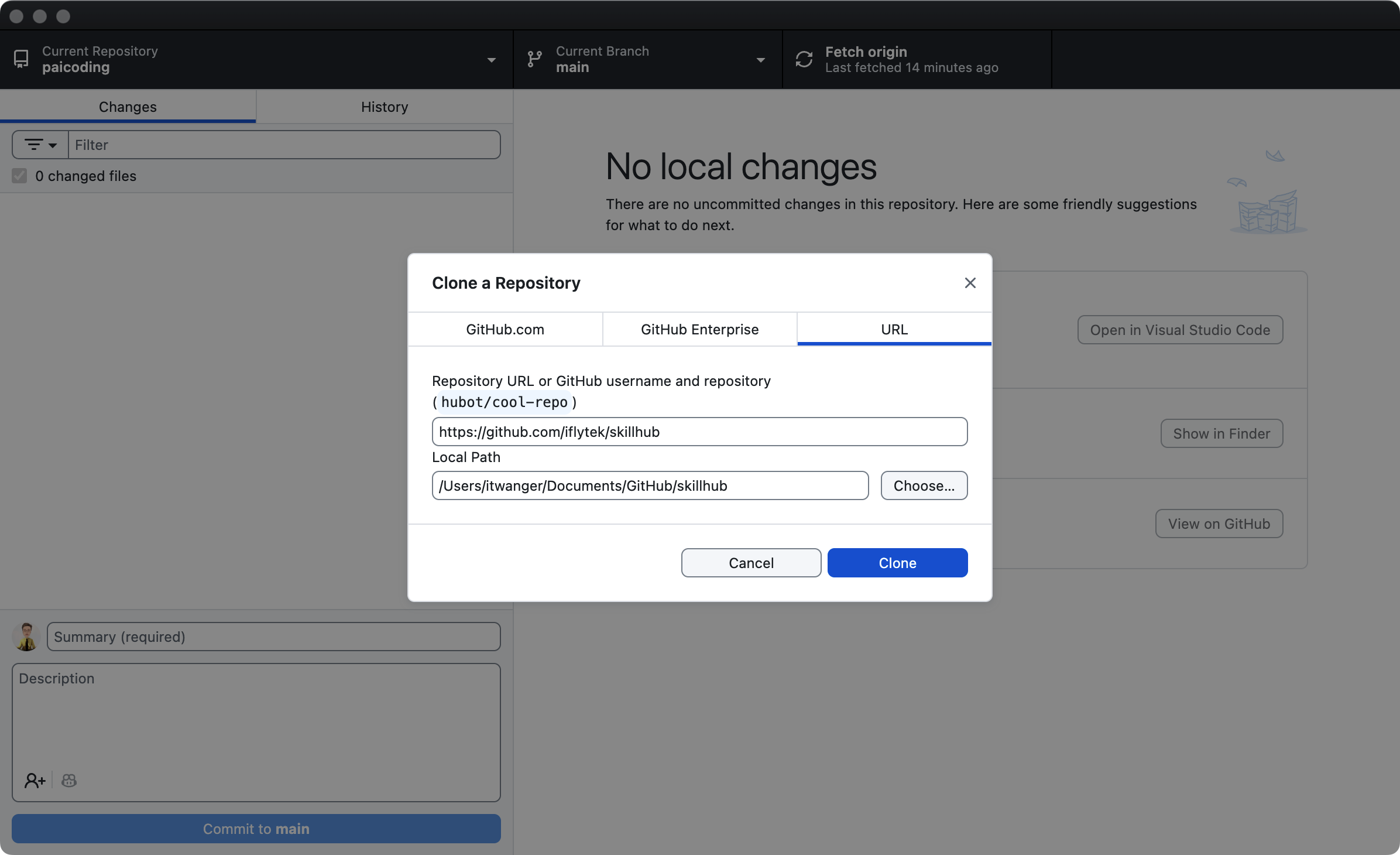The image size is (1400, 855).
Task: Click the Choose... local path button
Action: pyautogui.click(x=924, y=485)
